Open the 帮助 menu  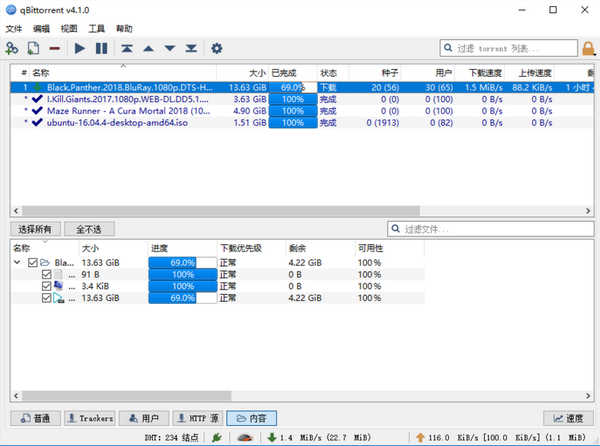[x=124, y=29]
